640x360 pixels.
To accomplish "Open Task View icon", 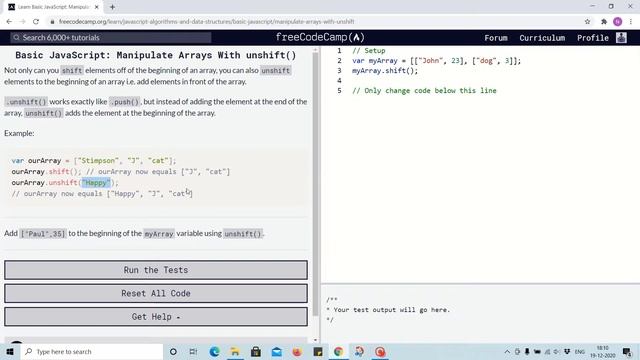I will click(x=193, y=351).
